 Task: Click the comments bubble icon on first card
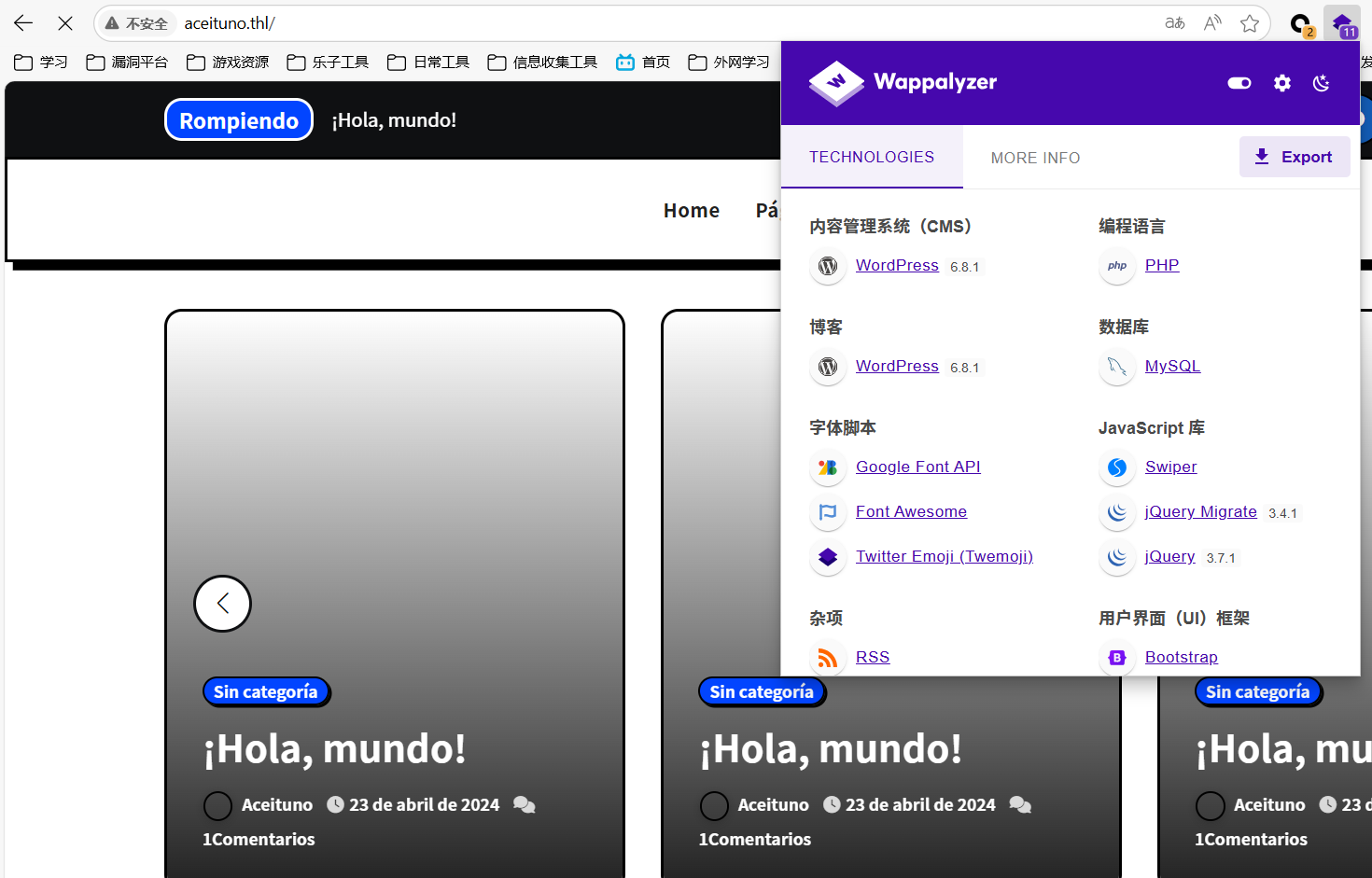pyautogui.click(x=525, y=805)
